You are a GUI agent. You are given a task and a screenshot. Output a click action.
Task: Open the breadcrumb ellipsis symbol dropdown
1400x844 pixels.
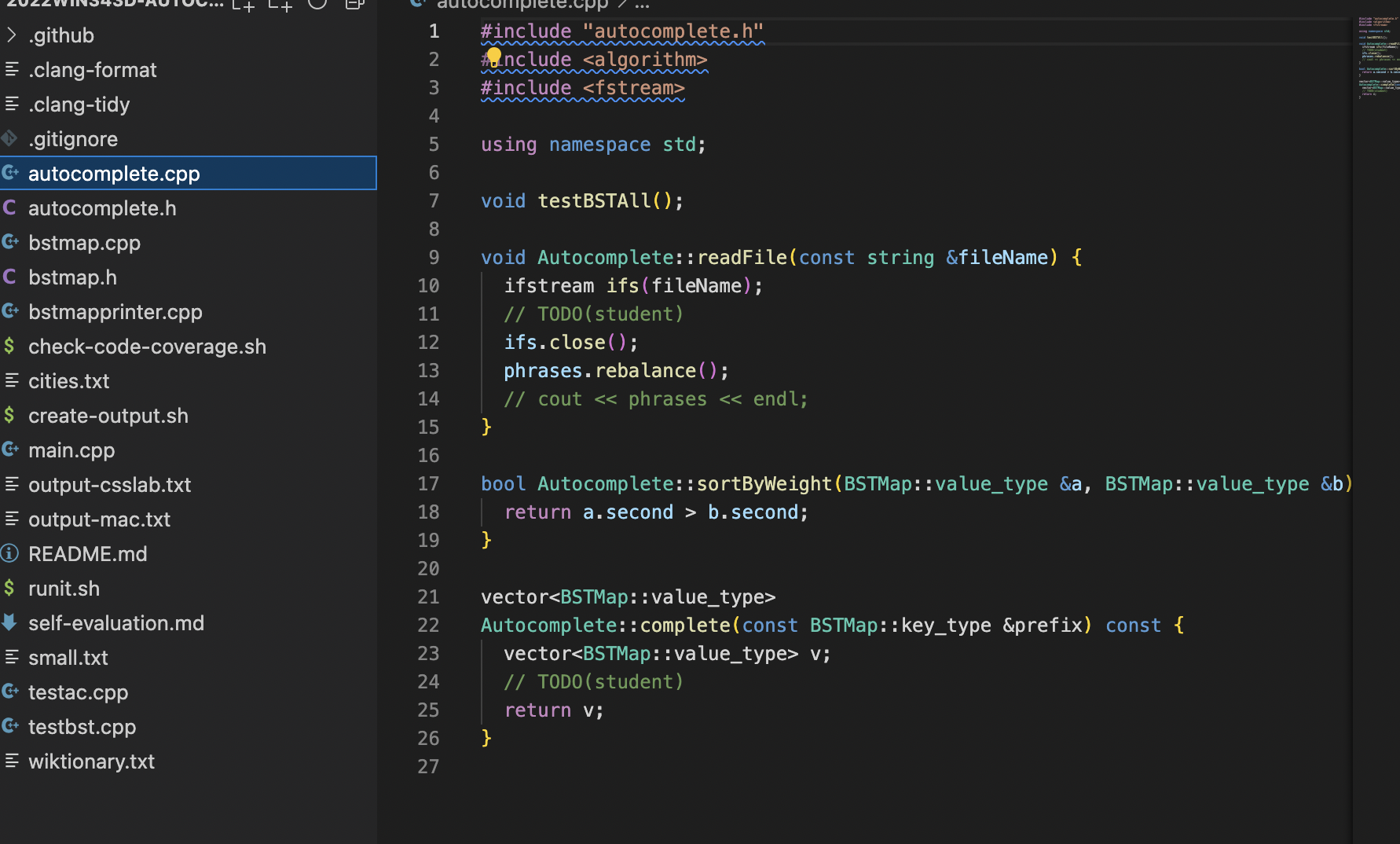[x=642, y=5]
